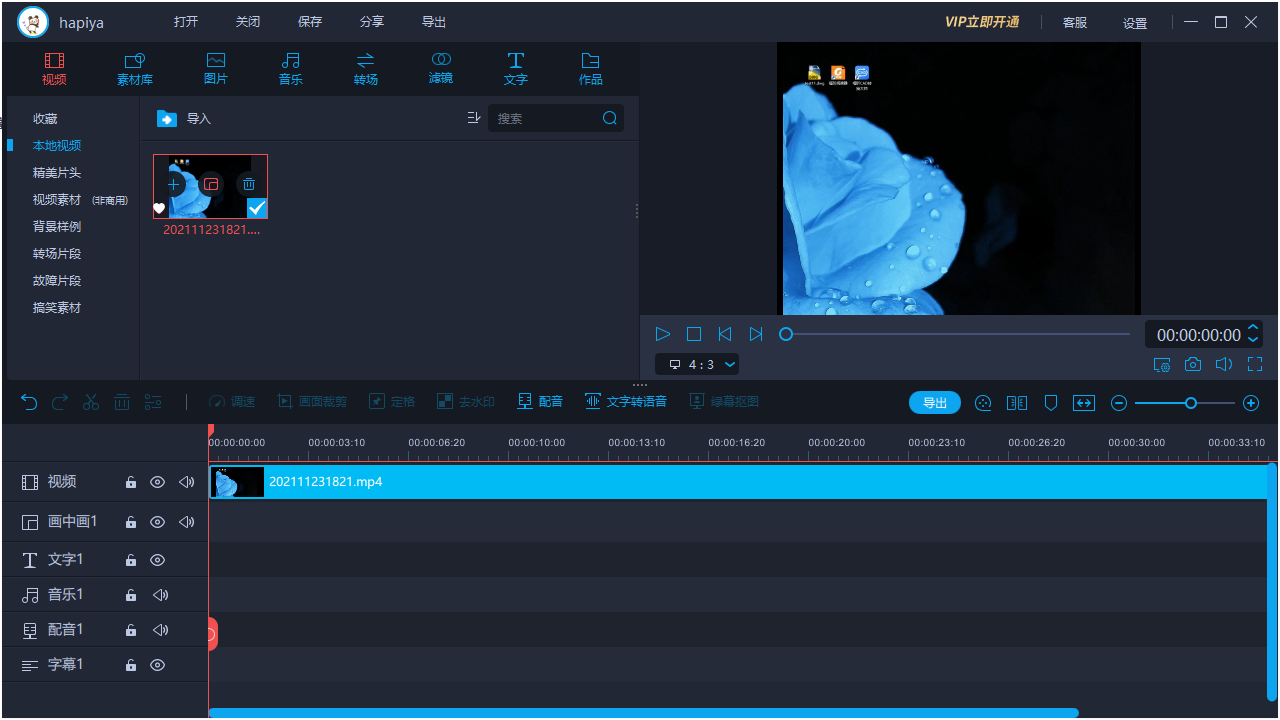Open the 滤镜 filters tab

pos(441,68)
